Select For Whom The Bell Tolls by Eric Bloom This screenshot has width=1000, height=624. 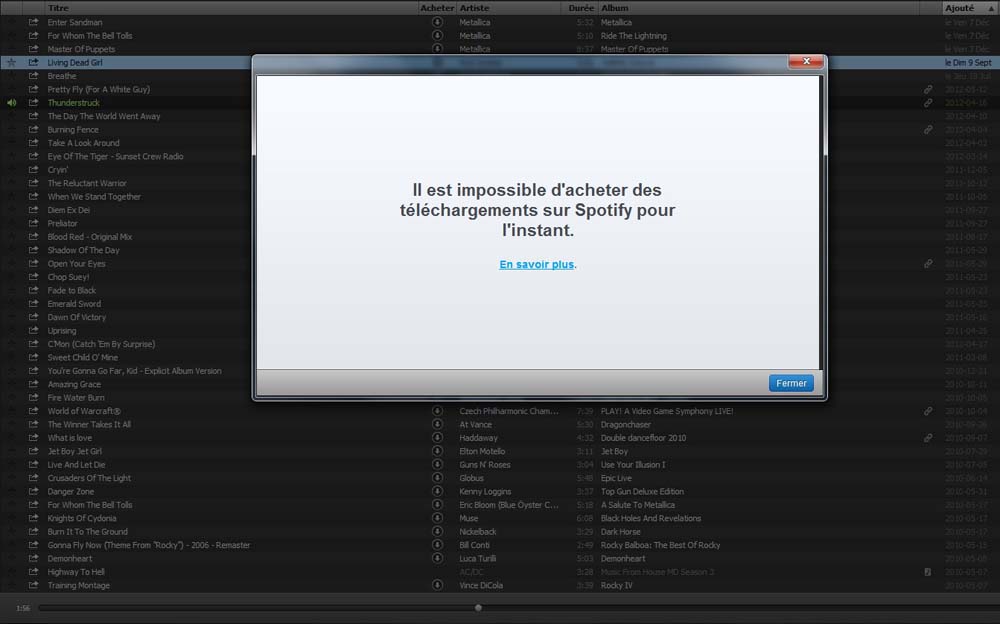pos(90,505)
